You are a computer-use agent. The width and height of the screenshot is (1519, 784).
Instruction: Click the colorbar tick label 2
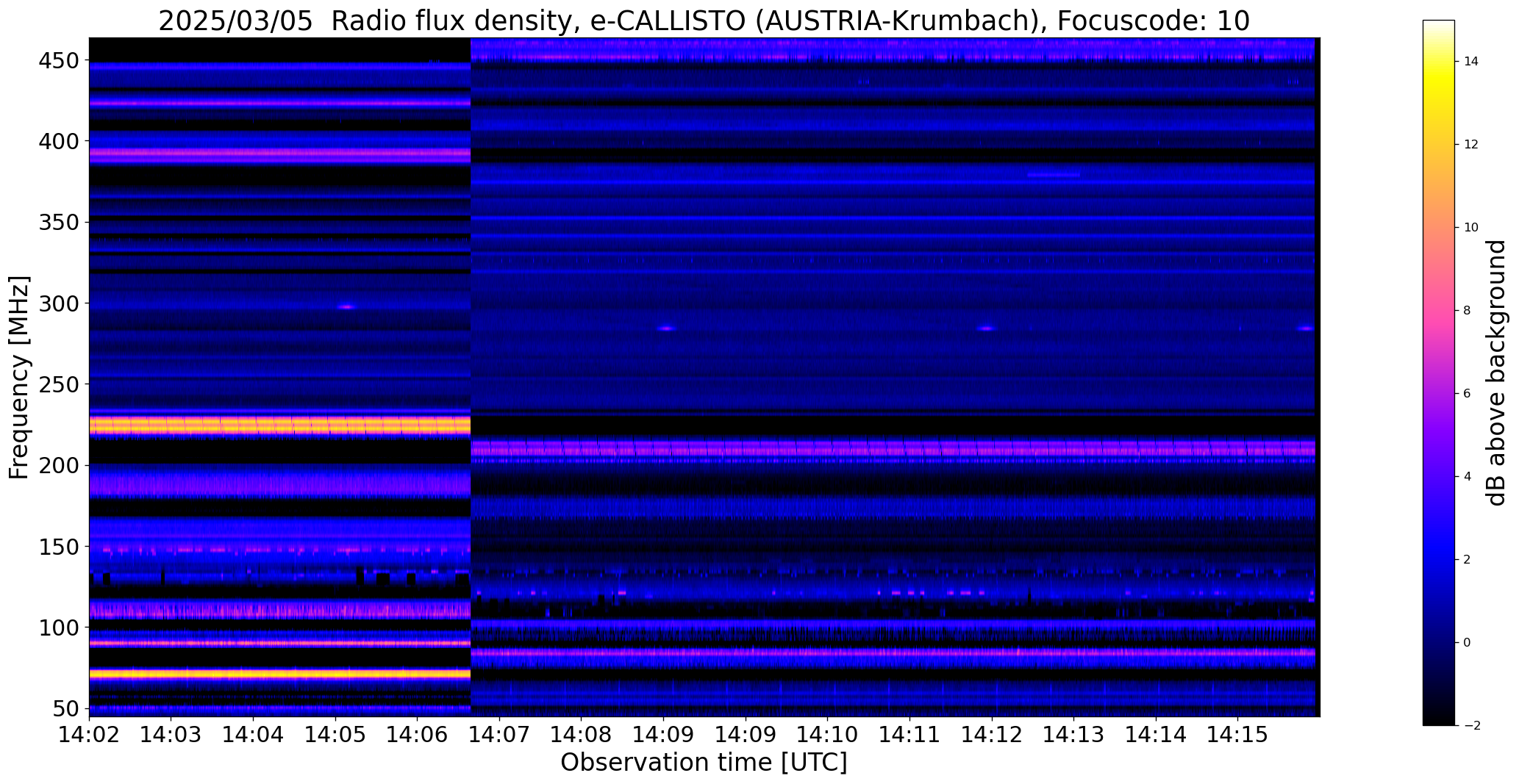tap(1468, 560)
